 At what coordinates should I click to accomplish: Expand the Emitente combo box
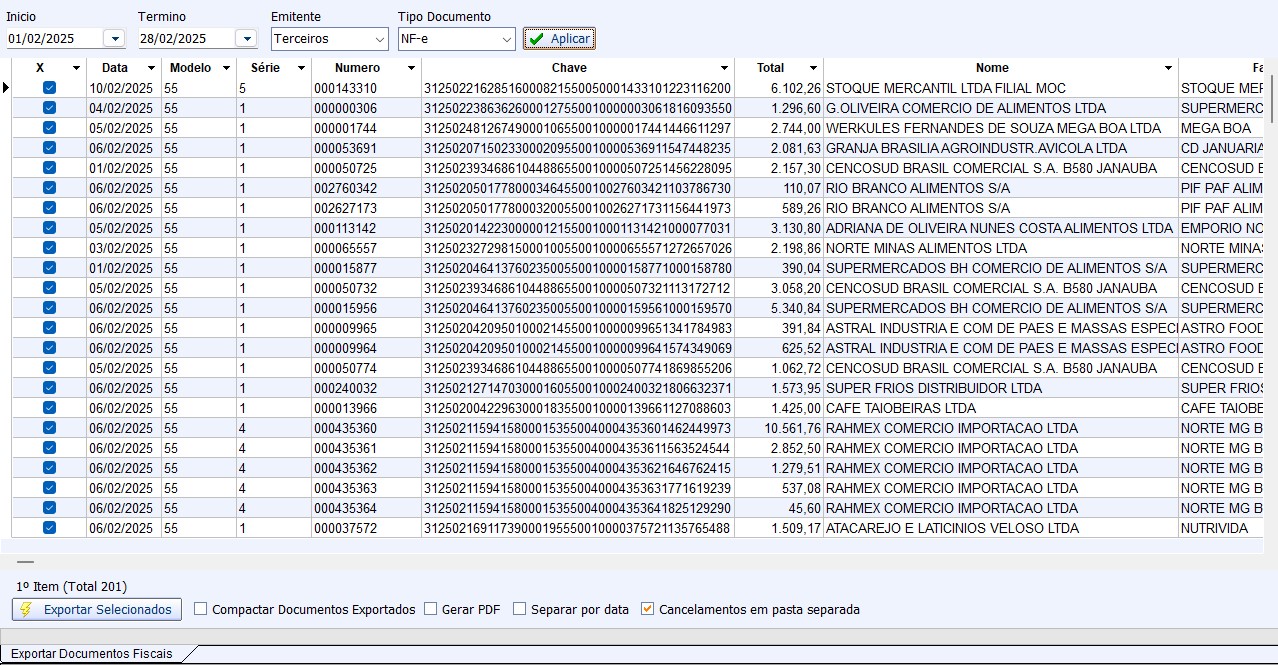(x=379, y=39)
